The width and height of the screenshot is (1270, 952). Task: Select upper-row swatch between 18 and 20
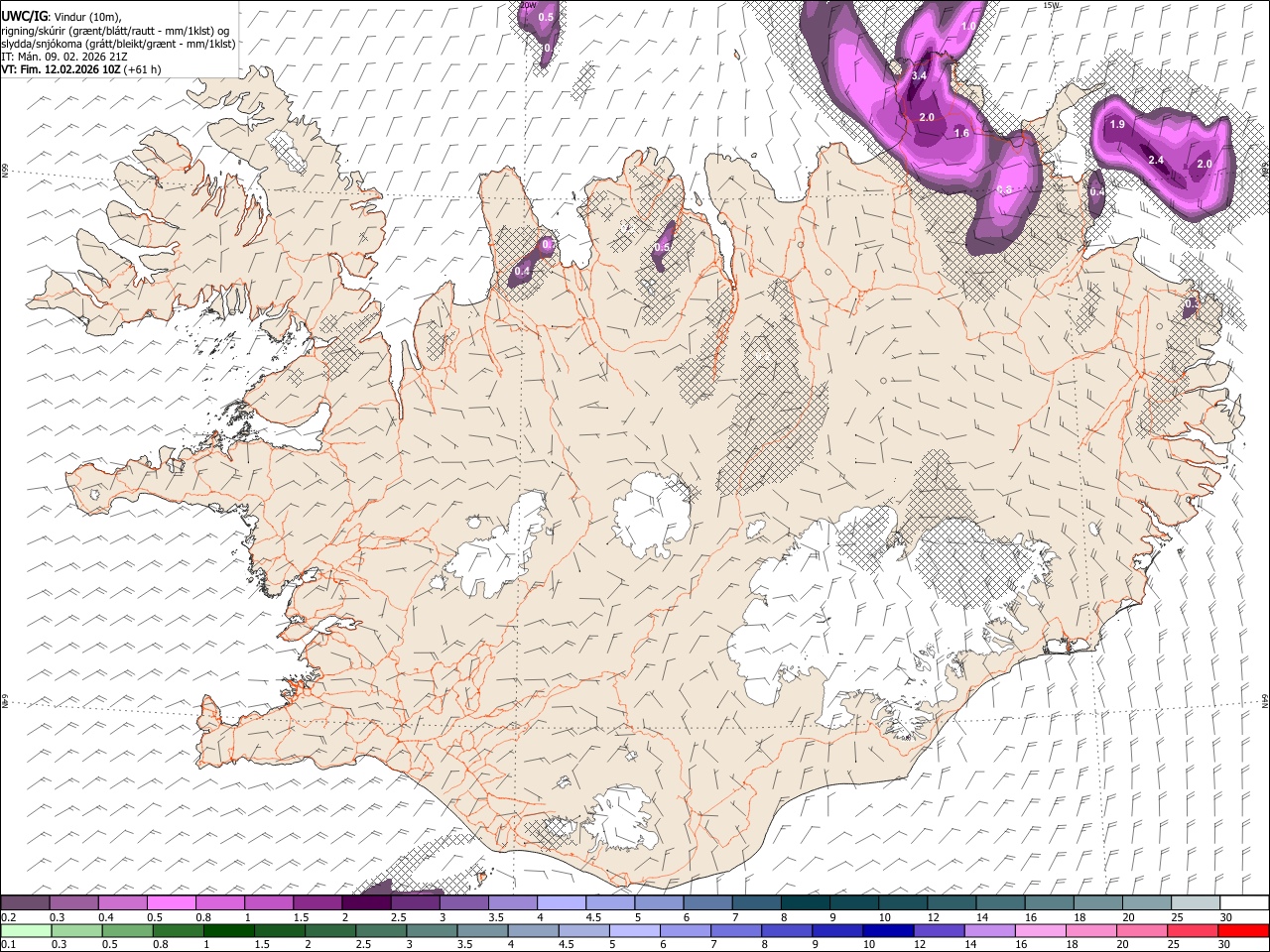click(1098, 902)
